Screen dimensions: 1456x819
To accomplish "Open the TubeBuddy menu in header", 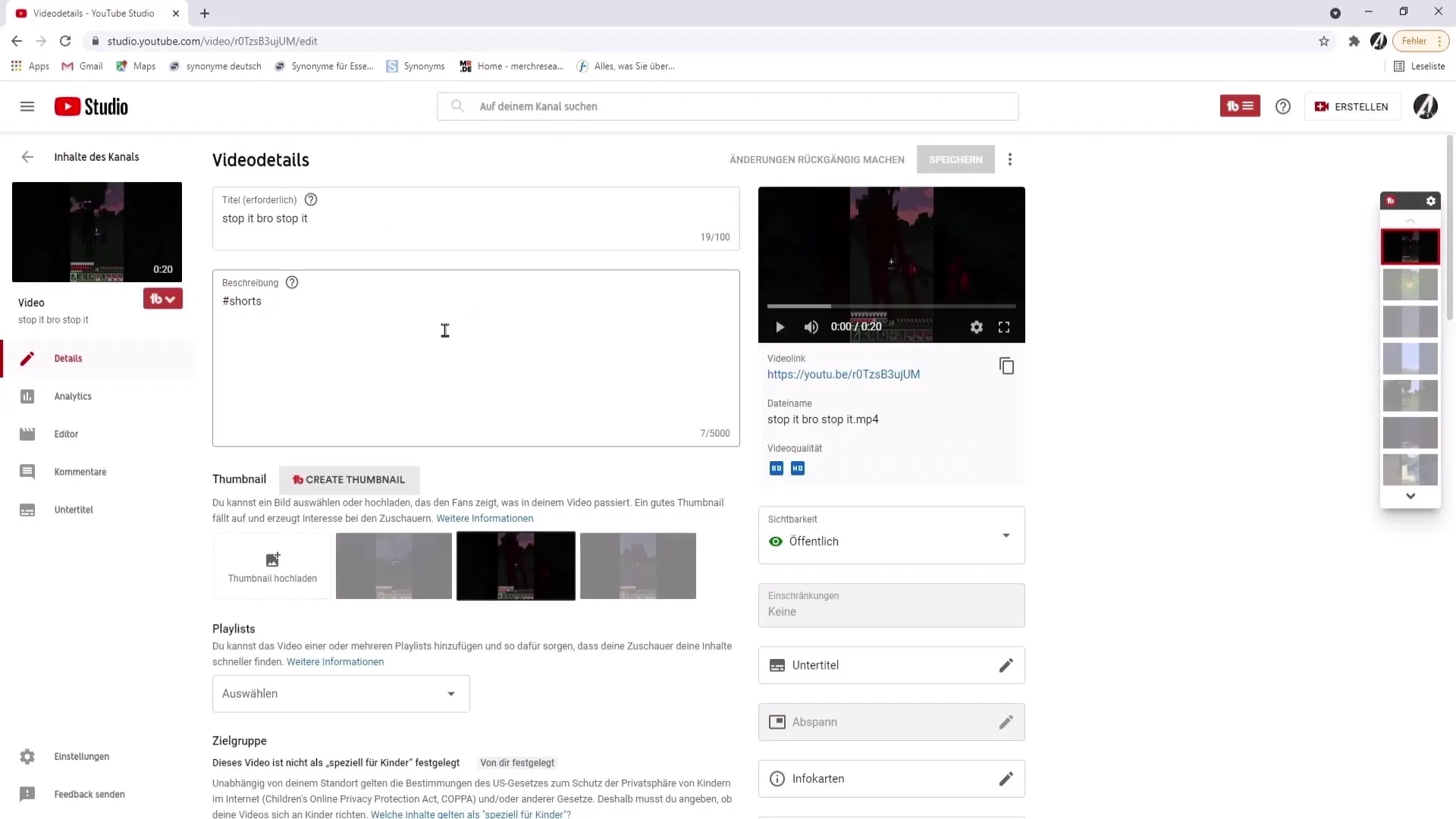I will pyautogui.click(x=1240, y=106).
